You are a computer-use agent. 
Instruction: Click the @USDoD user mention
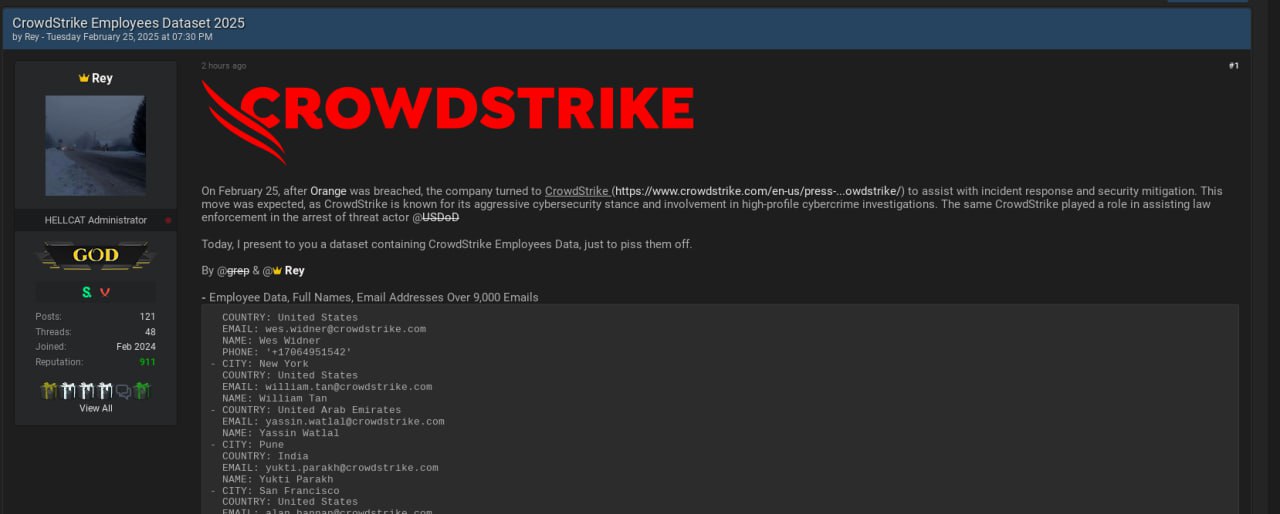435,217
